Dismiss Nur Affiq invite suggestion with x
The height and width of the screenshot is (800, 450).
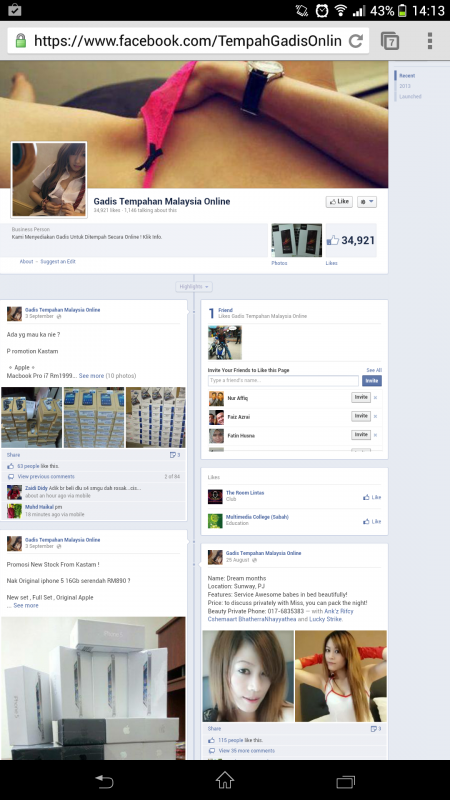[x=375, y=398]
